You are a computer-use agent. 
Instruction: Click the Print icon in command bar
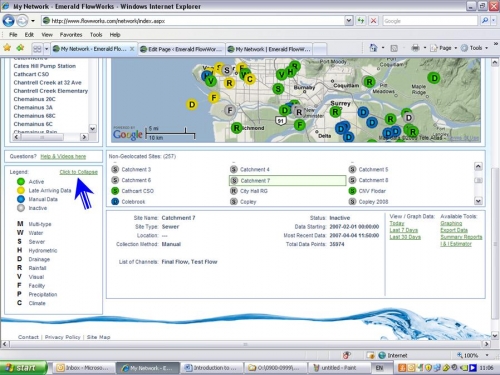click(x=415, y=48)
